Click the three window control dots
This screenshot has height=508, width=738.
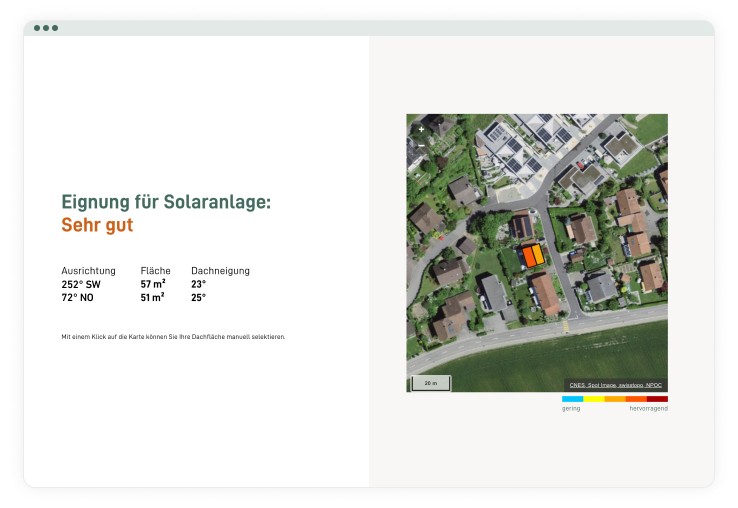click(x=46, y=28)
